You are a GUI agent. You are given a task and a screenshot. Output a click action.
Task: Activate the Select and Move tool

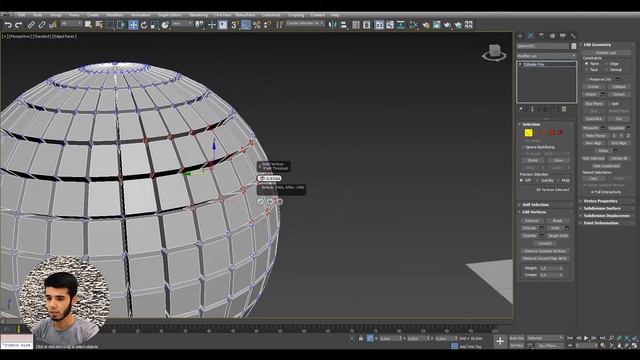pyautogui.click(x=133, y=25)
